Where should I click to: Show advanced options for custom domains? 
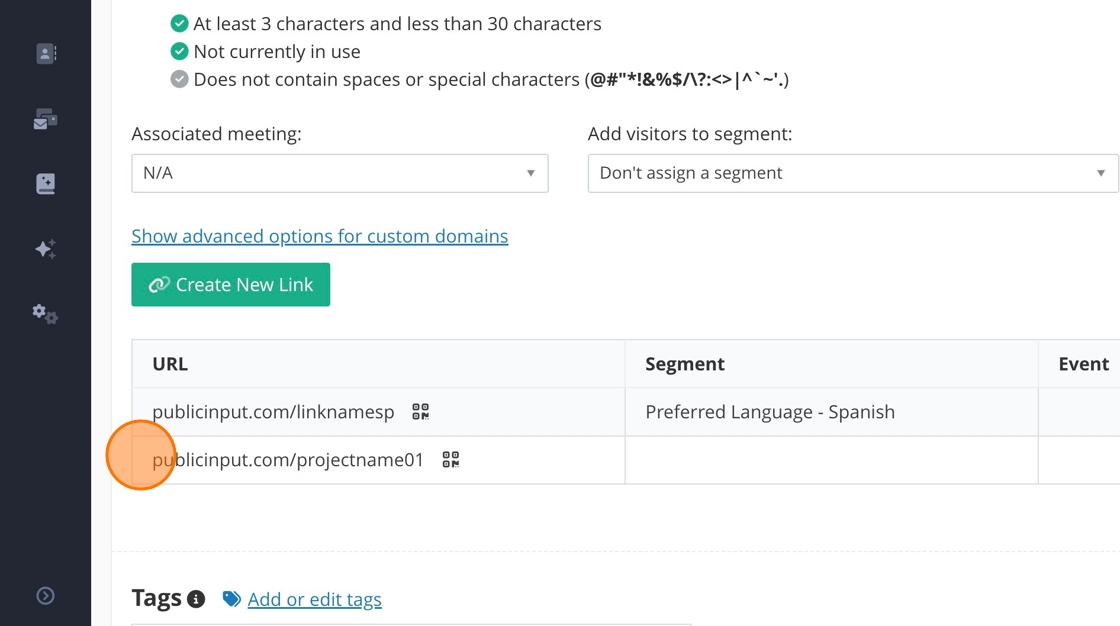[x=320, y=236]
